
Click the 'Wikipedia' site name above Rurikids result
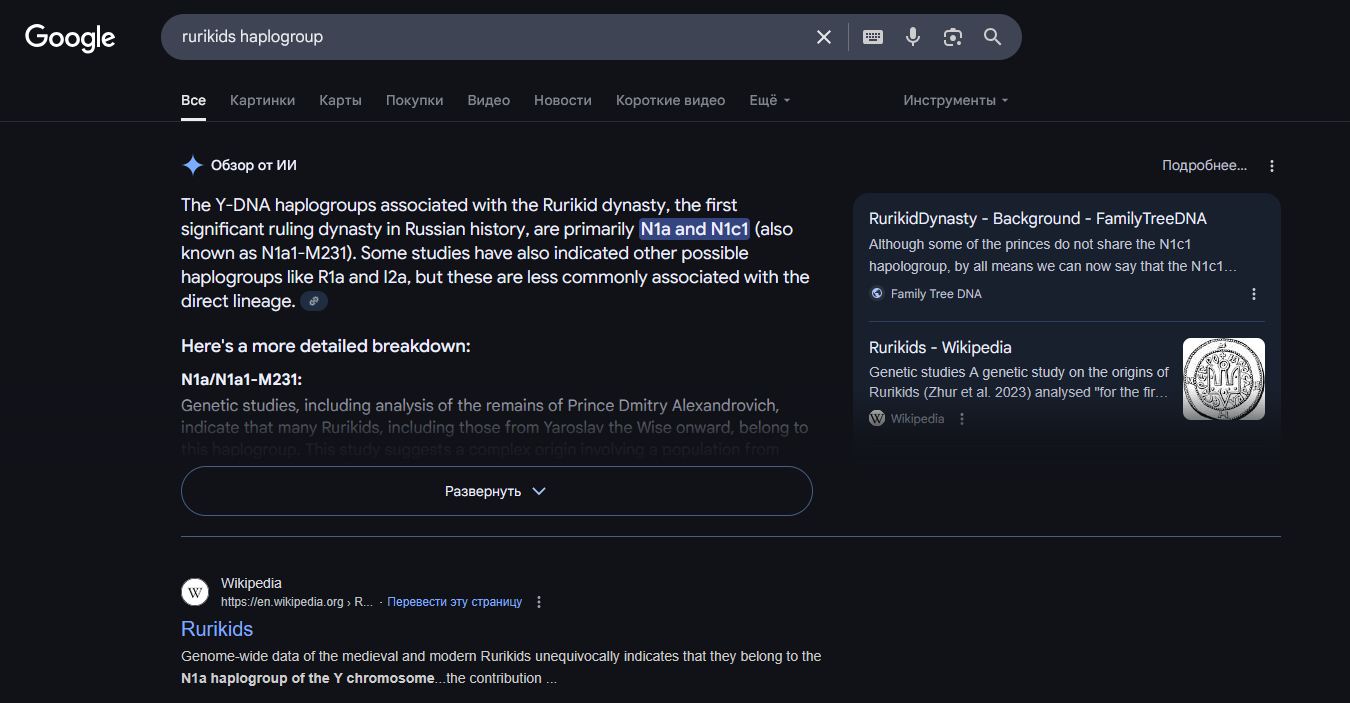tap(251, 583)
